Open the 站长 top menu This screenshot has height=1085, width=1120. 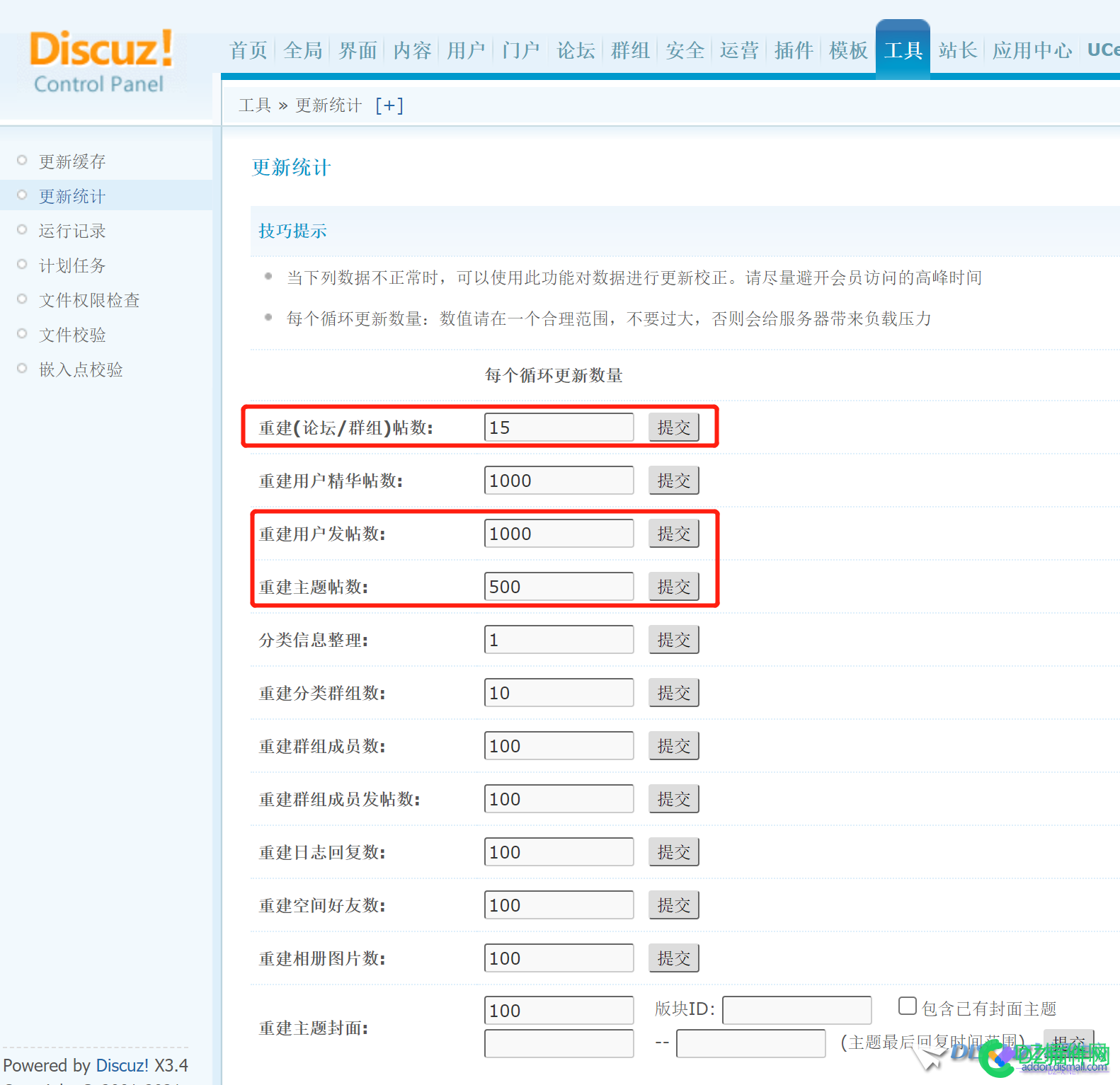point(958,50)
